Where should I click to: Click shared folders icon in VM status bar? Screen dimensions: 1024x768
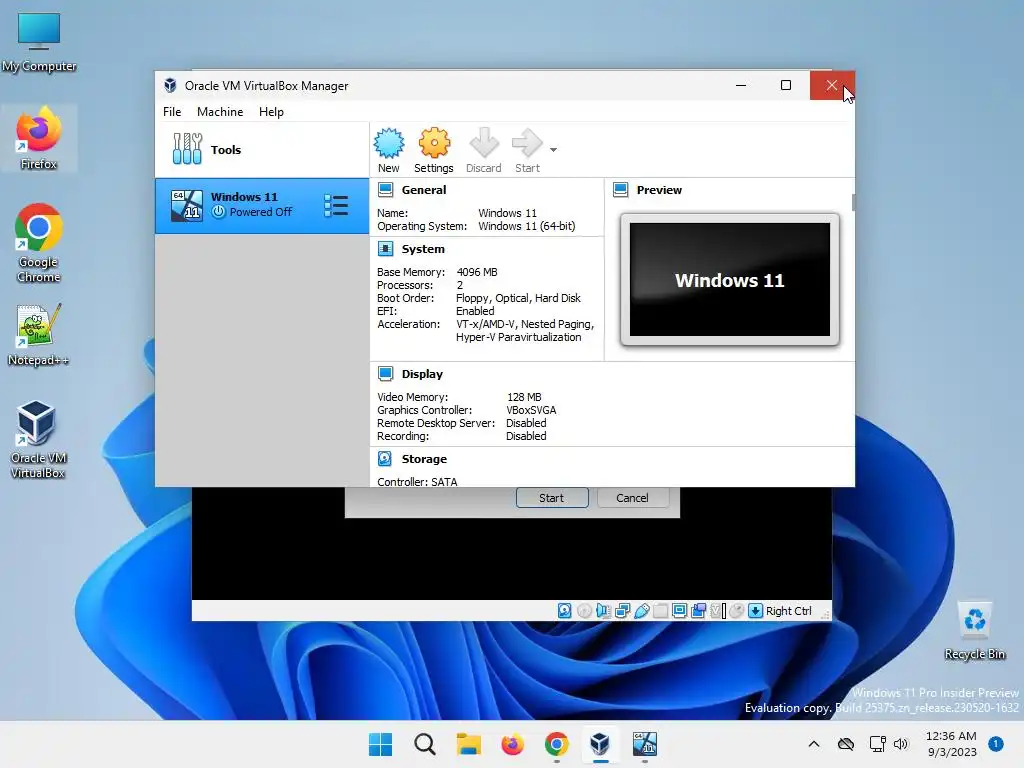[x=660, y=611]
